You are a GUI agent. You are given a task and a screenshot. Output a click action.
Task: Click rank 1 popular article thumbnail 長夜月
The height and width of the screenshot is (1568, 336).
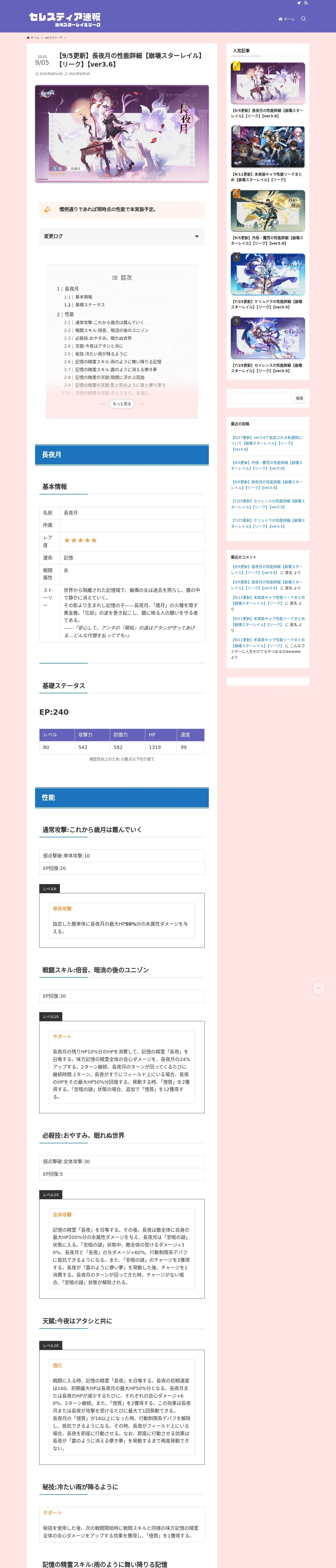tap(268, 83)
